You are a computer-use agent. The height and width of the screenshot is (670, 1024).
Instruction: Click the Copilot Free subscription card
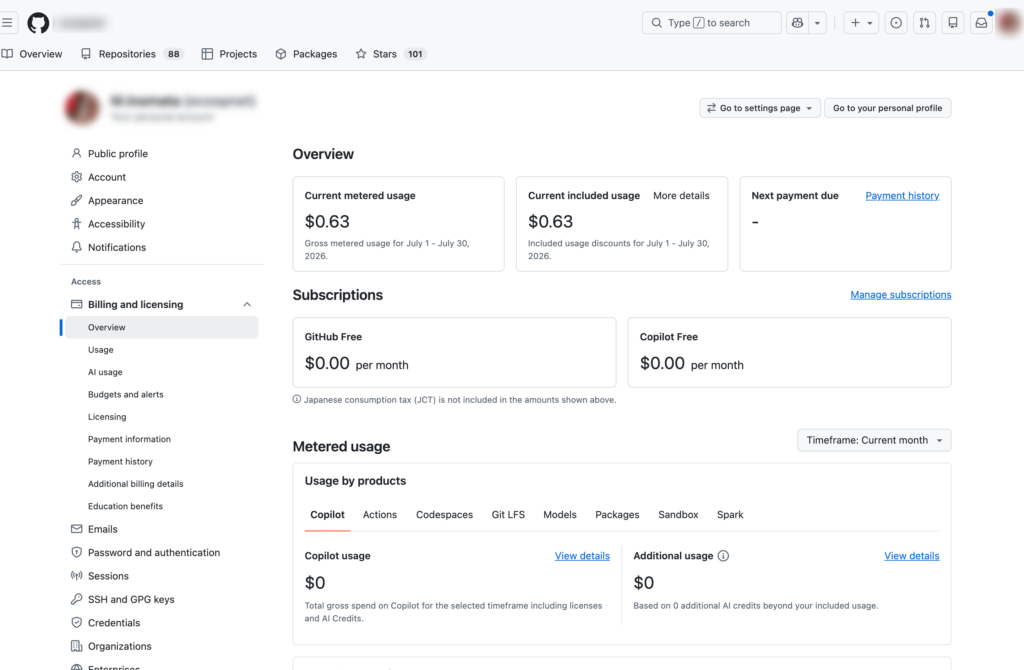click(790, 353)
